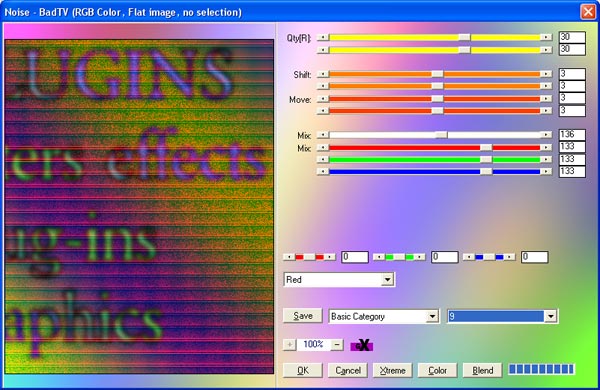Viewport: 600px width, 390px height.
Task: Click the Blend button
Action: point(483,370)
